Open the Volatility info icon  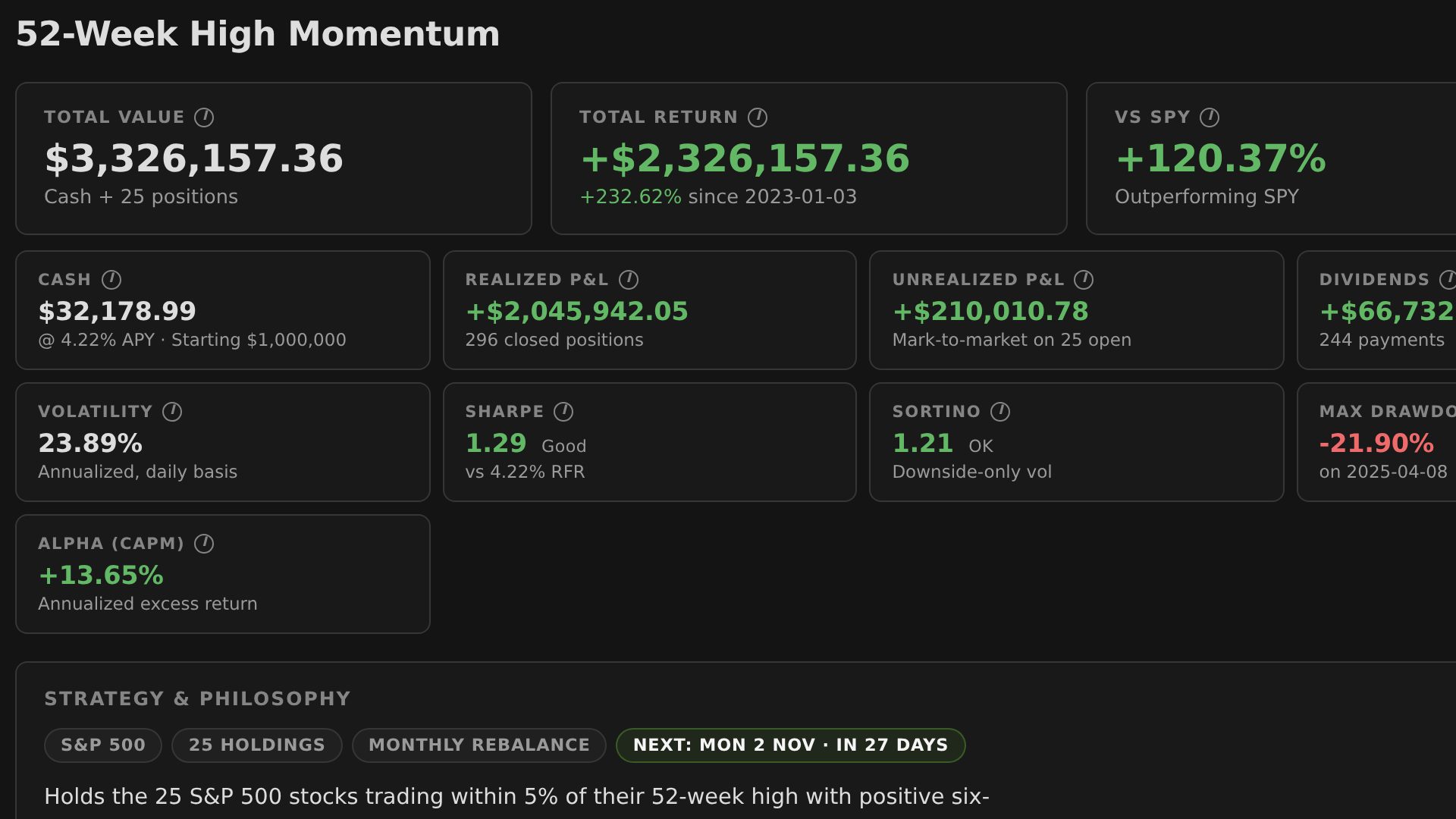pos(172,412)
